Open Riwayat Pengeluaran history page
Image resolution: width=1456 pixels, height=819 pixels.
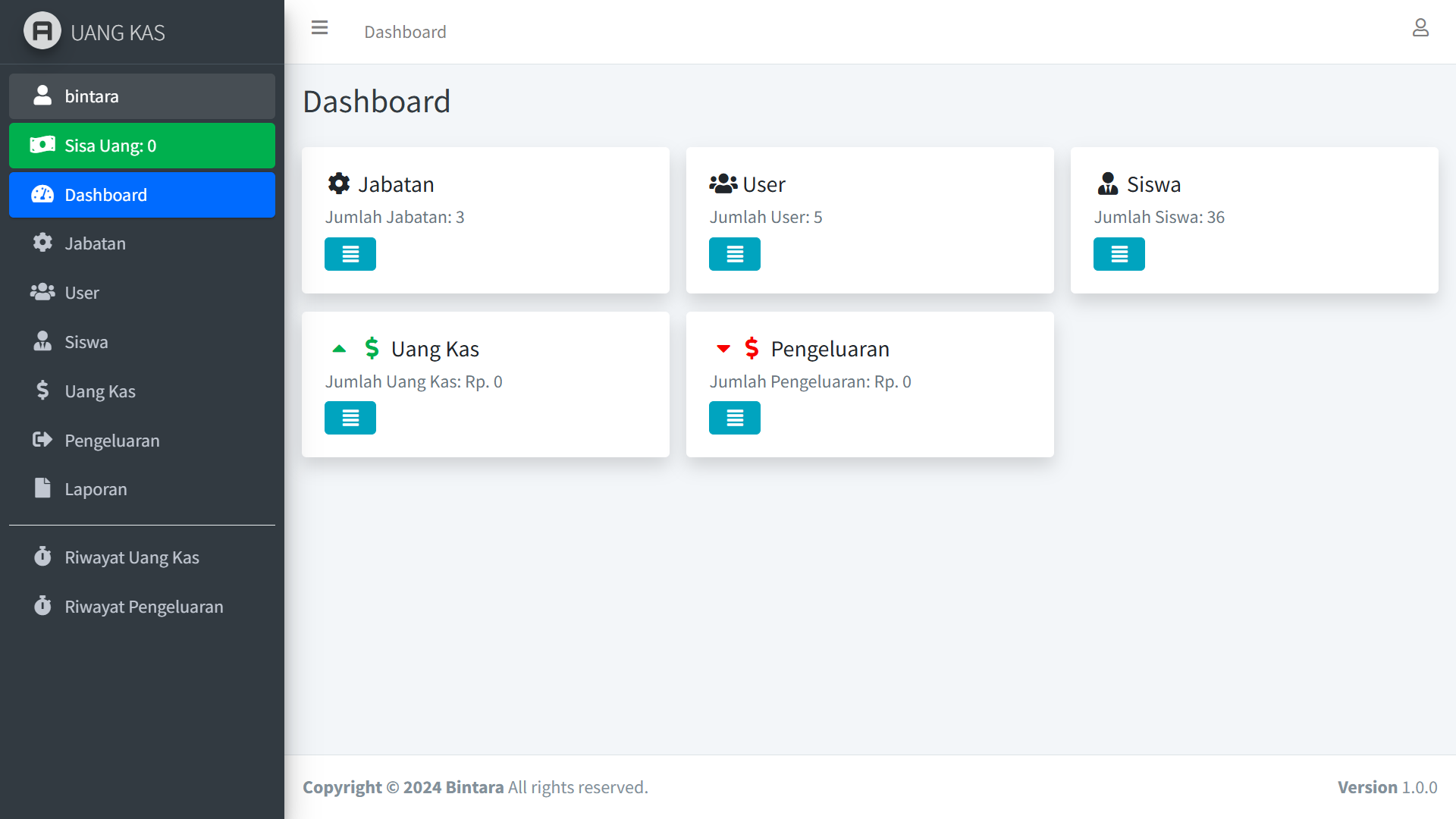coord(143,607)
